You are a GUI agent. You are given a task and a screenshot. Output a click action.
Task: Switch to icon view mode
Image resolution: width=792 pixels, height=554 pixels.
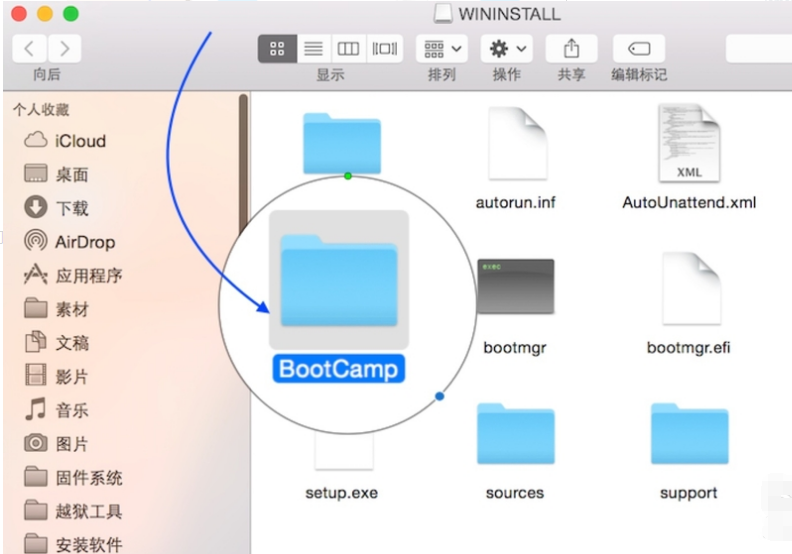pyautogui.click(x=277, y=48)
